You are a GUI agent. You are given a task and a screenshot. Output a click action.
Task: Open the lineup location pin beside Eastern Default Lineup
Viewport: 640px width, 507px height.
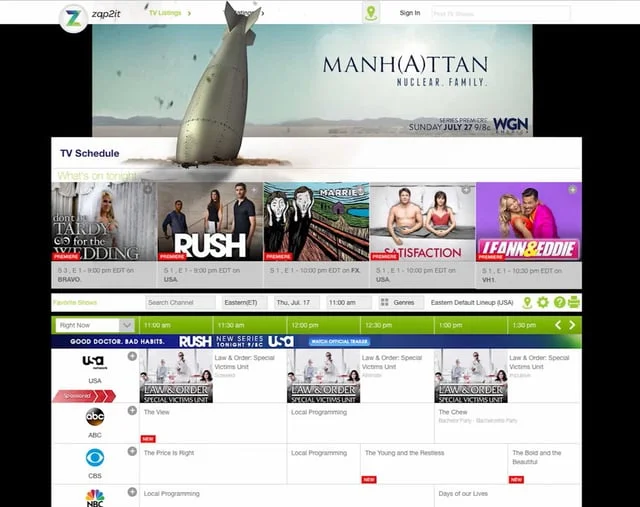point(527,302)
